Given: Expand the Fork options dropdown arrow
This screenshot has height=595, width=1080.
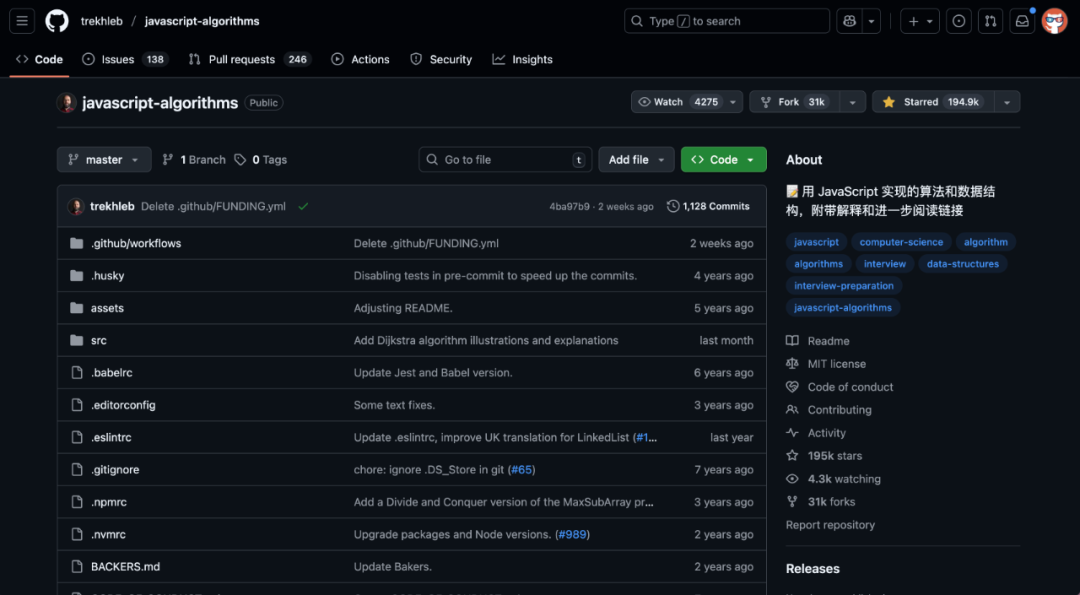Looking at the screenshot, I should click(853, 102).
